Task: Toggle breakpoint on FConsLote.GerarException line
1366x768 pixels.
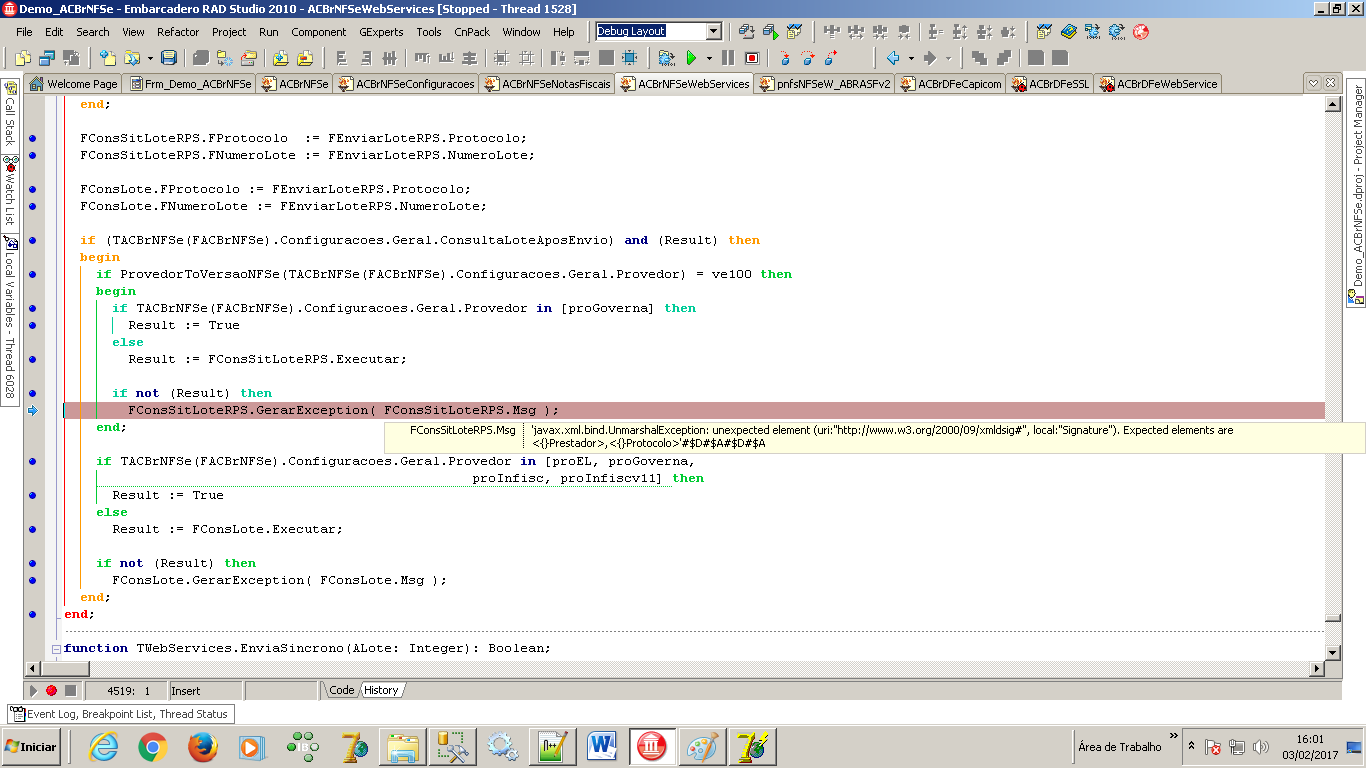Action: tap(33, 580)
